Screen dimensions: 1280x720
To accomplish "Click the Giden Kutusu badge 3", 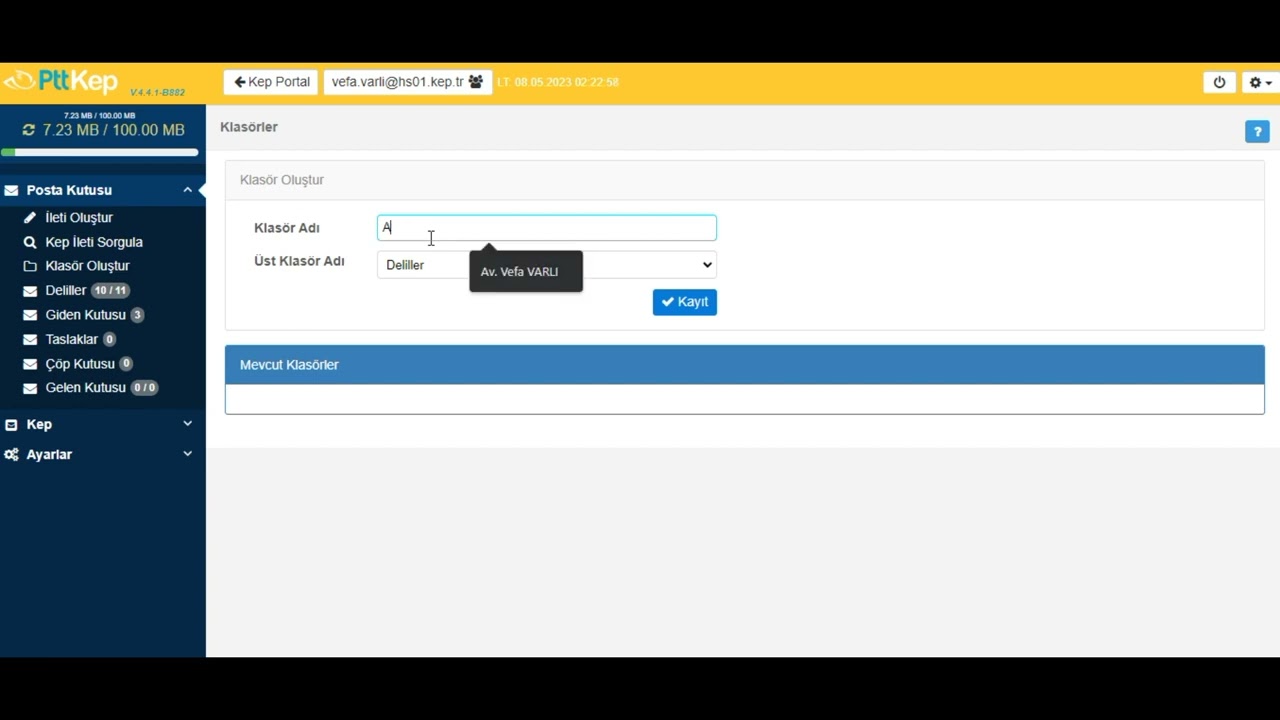I will click(137, 315).
